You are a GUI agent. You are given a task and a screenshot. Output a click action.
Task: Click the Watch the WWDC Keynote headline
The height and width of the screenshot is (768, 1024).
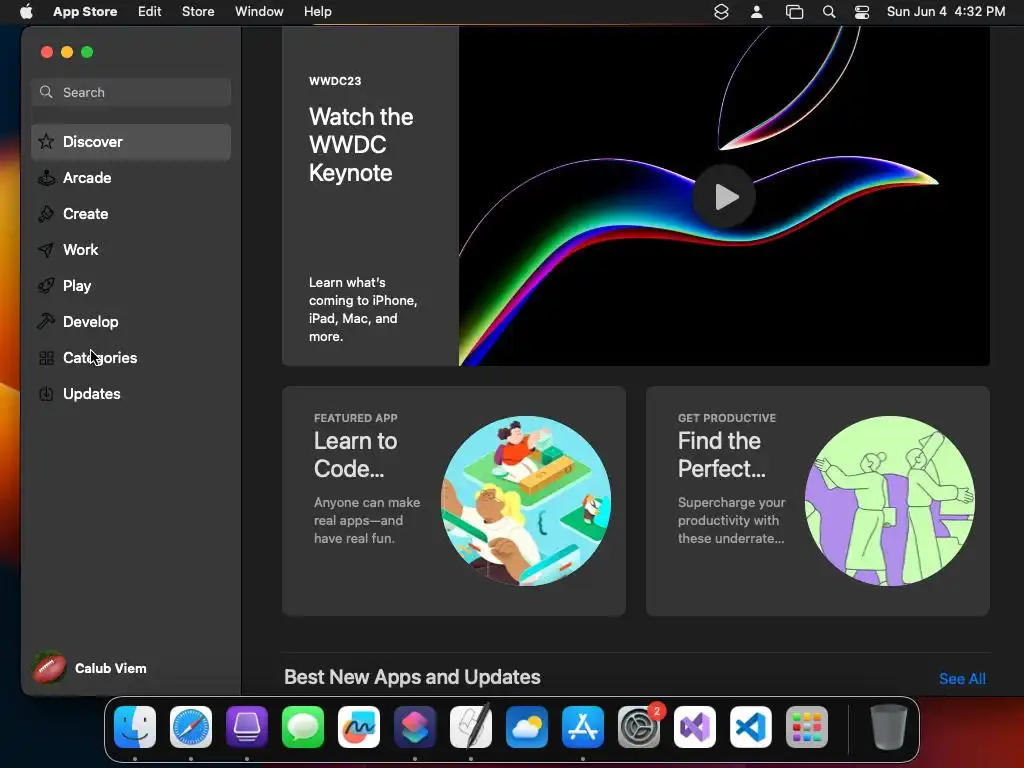click(x=360, y=145)
